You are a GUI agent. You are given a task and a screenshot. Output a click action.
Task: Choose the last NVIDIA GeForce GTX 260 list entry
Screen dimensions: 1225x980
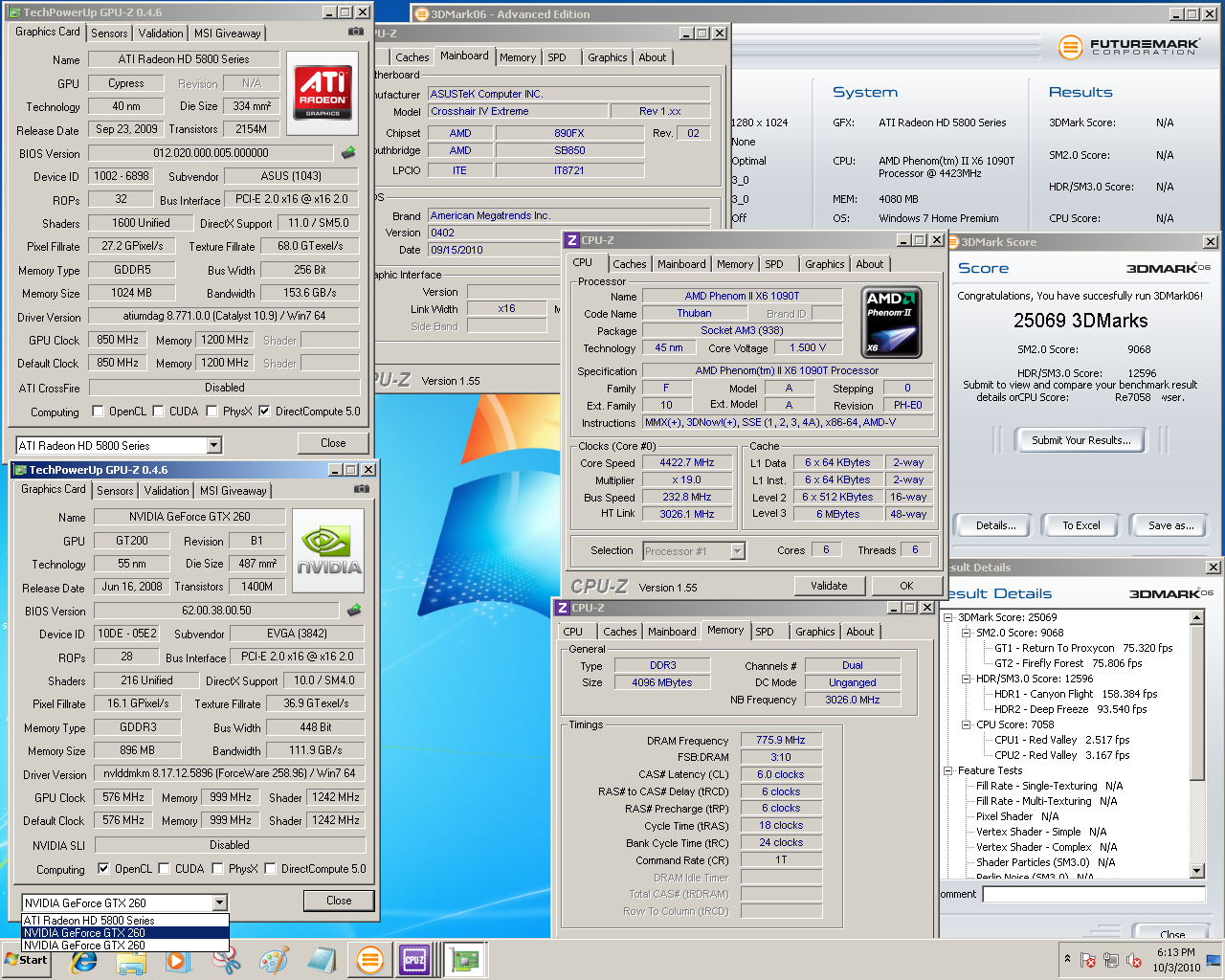tap(125, 945)
